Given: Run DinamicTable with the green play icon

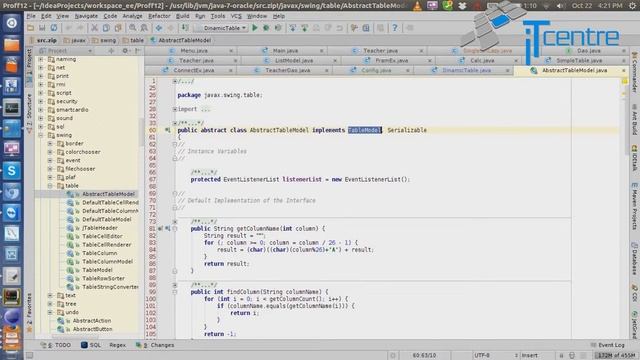Looking at the screenshot, I should 255,28.
